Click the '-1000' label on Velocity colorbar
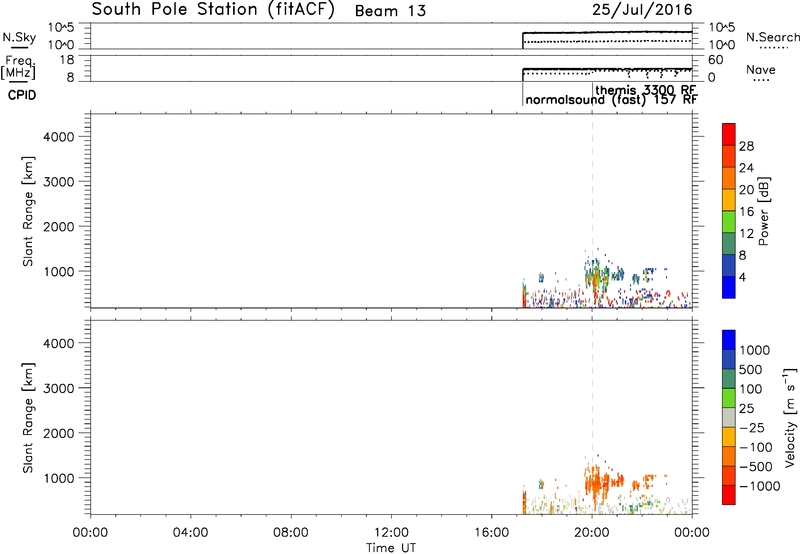Screen dimensions: 800x554 click(x=760, y=486)
